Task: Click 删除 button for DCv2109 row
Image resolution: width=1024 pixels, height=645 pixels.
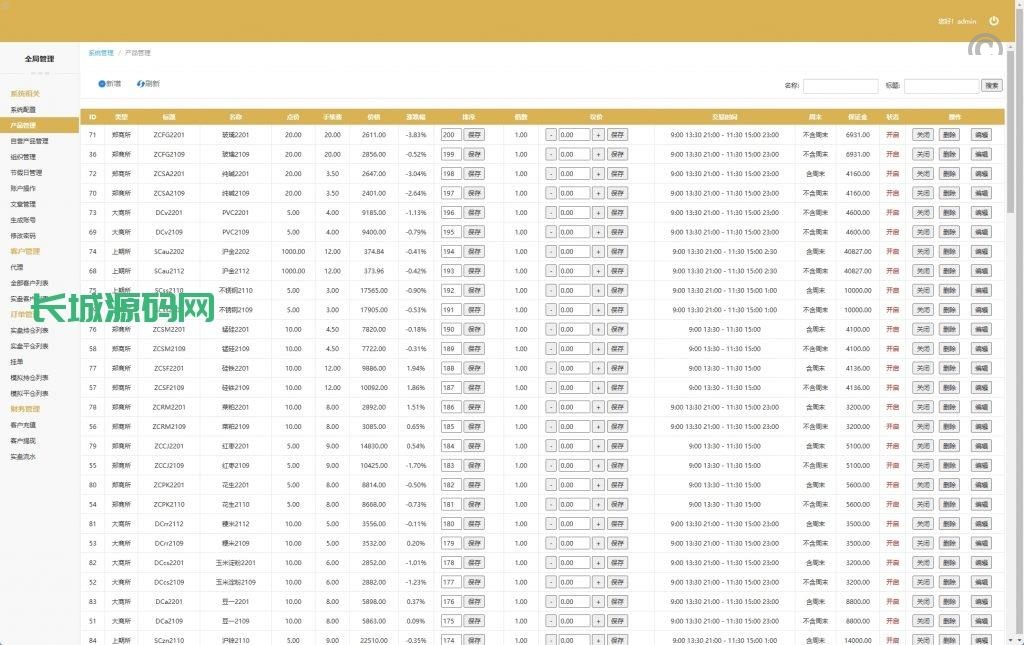Action: click(x=950, y=232)
